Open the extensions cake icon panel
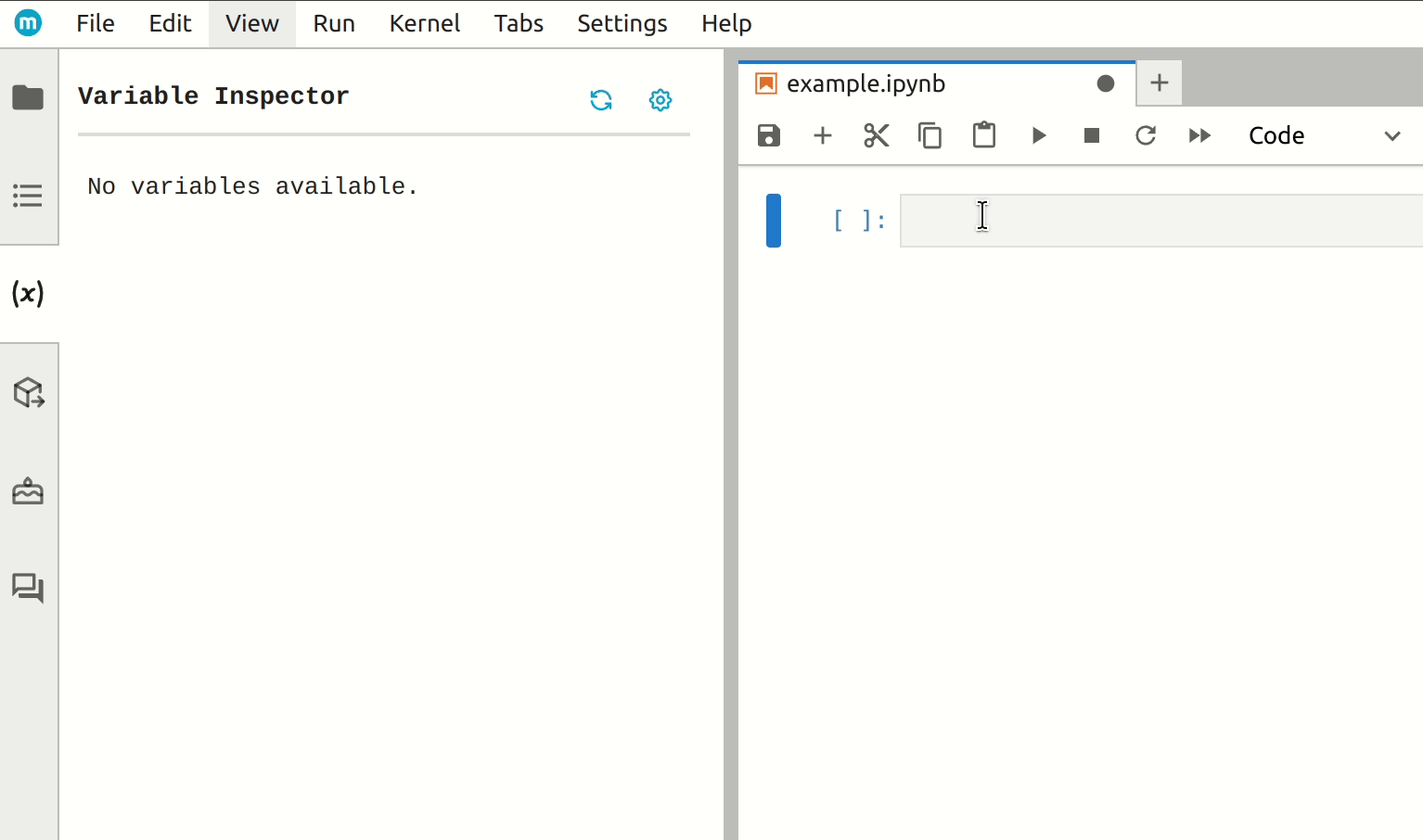Screen dimensions: 1423x840 click(29, 490)
